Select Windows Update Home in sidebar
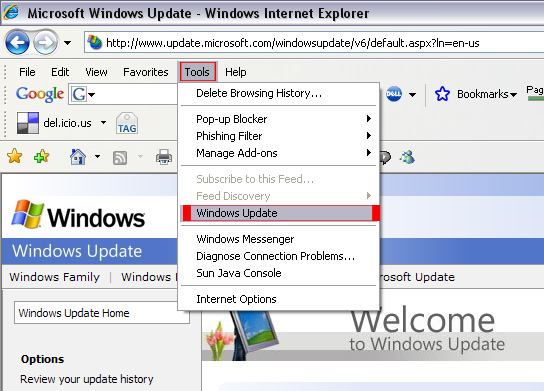Screen dimensions: 544x391 pos(102,313)
